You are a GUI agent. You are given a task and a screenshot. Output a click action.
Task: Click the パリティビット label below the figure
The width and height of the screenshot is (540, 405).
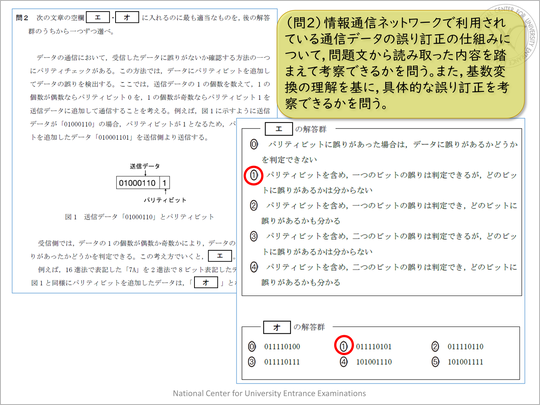click(x=165, y=200)
